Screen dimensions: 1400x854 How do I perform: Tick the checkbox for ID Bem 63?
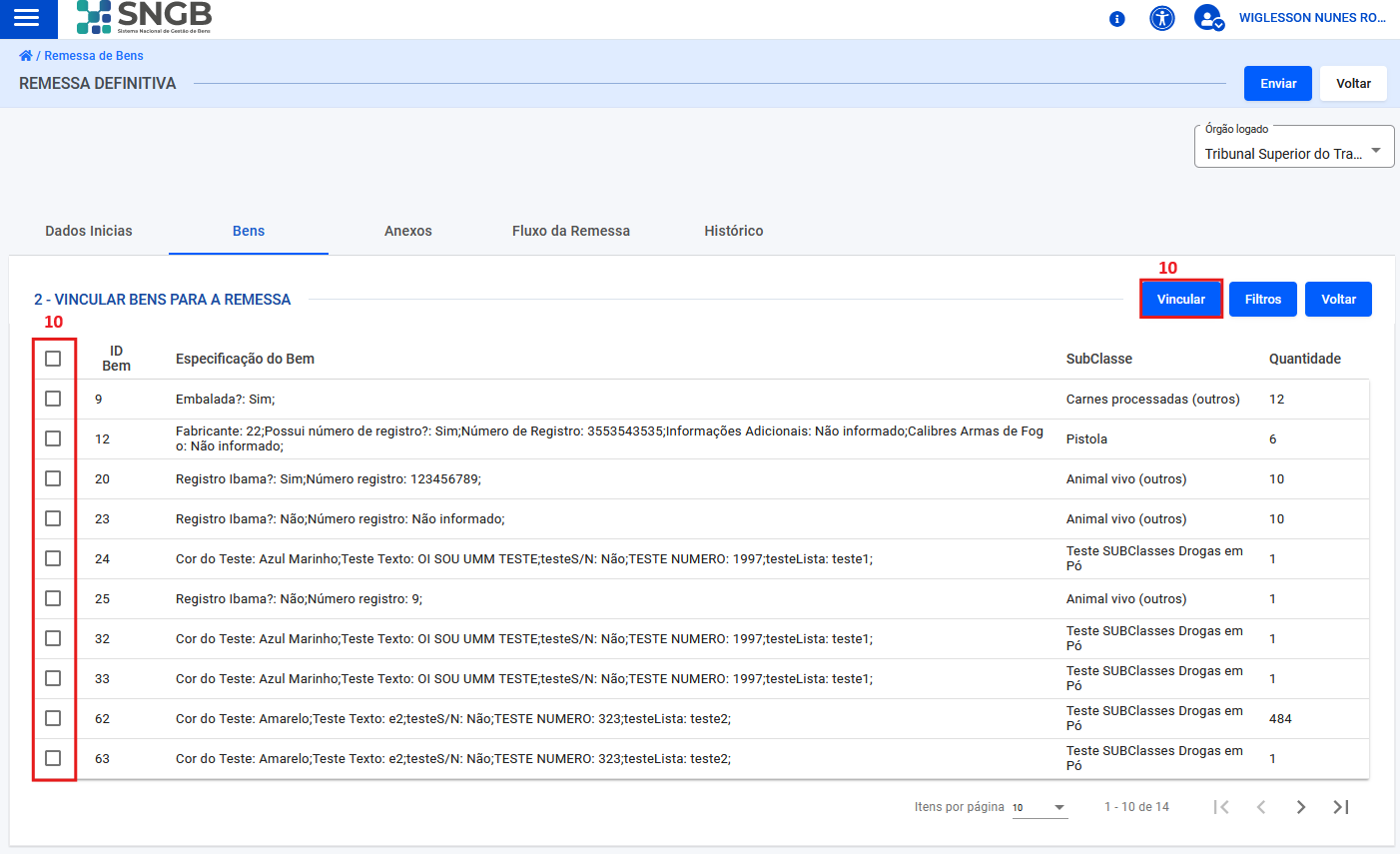[x=53, y=758]
